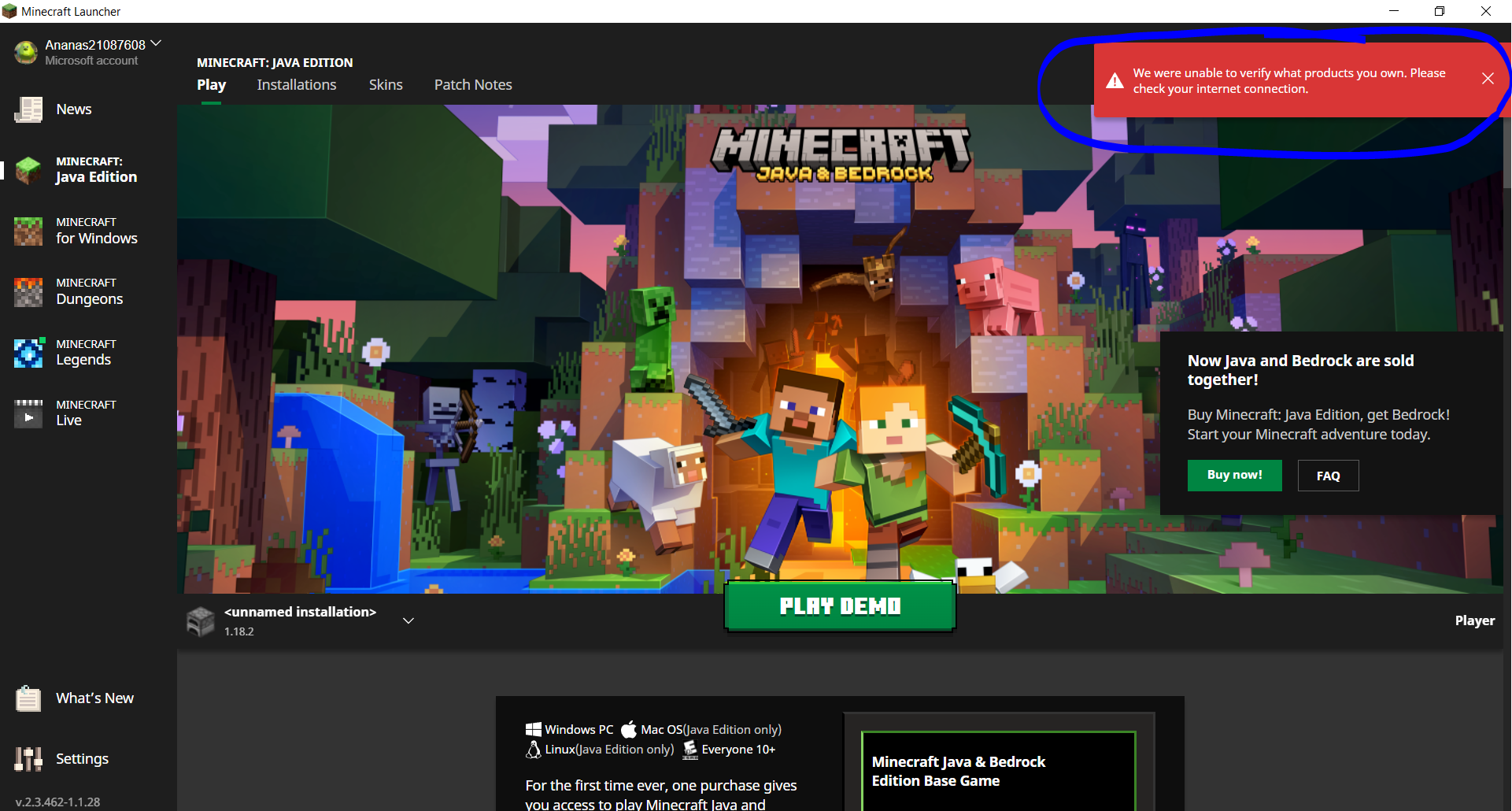The height and width of the screenshot is (811, 1512).
Task: Select Minecraft Java & Bedrock Base Game card
Action: click(x=998, y=771)
